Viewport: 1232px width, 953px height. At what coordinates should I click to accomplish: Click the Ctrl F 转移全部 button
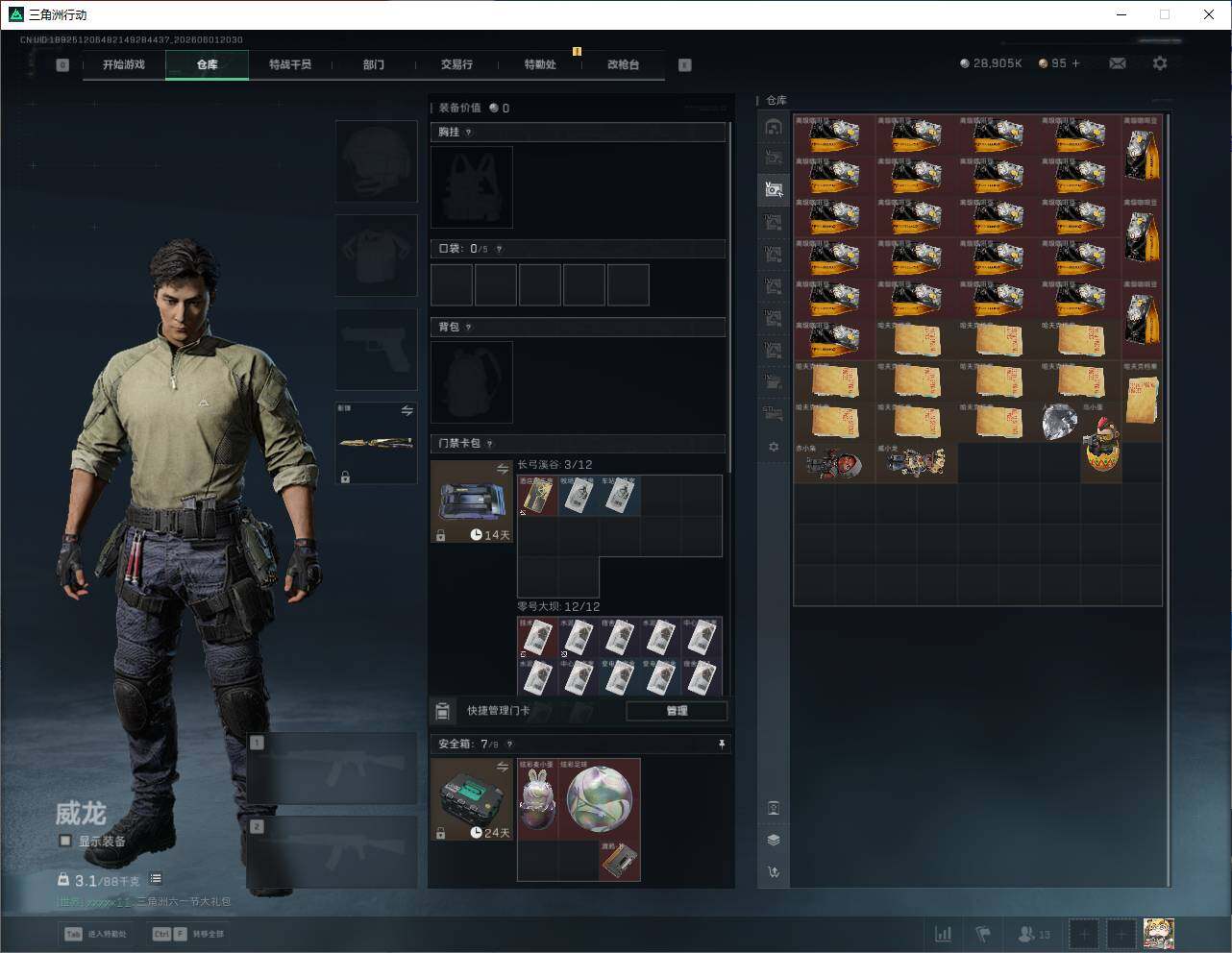point(187,934)
